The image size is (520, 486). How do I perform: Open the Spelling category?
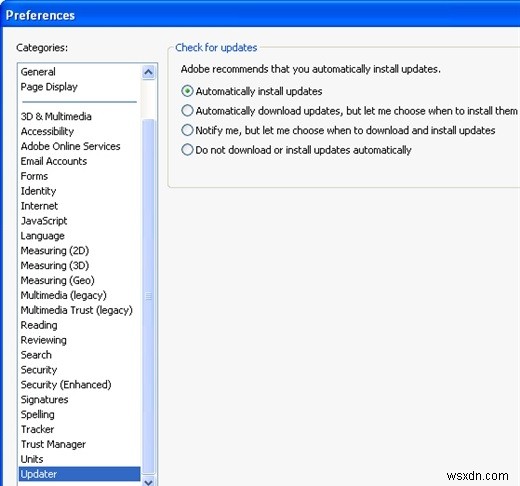click(38, 414)
